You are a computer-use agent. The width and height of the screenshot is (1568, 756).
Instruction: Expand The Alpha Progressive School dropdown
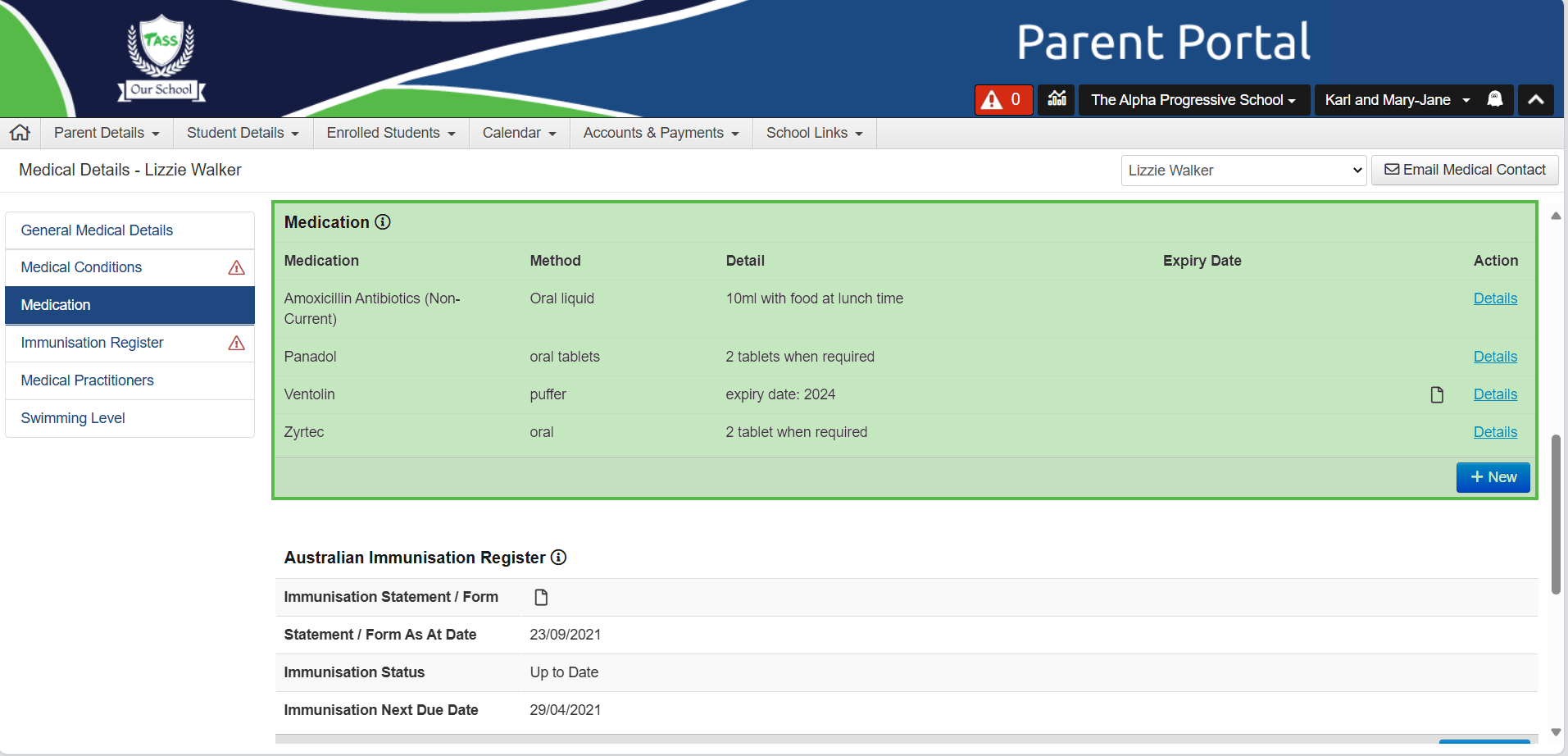pyautogui.click(x=1193, y=100)
